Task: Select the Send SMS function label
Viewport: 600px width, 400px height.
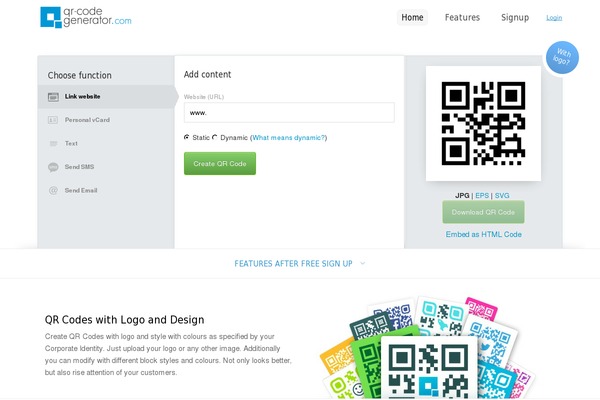Action: [79, 167]
